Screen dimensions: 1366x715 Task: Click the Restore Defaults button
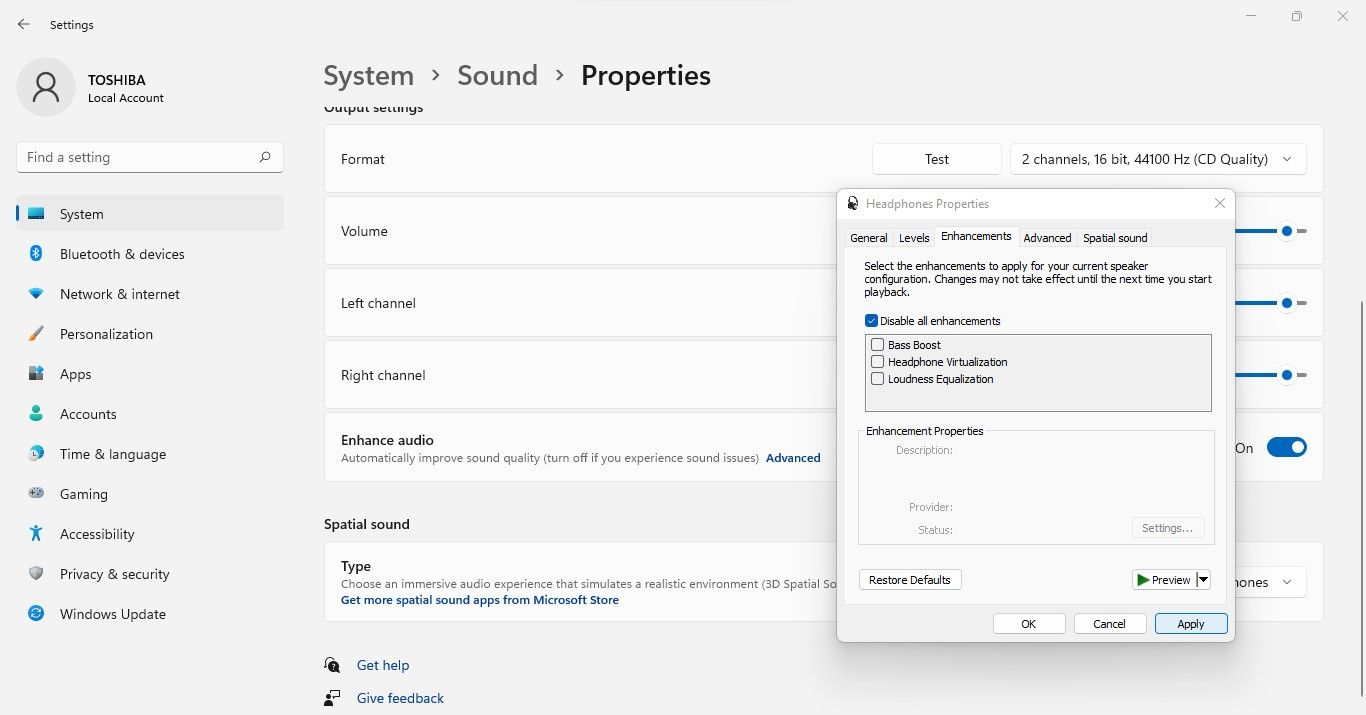910,580
